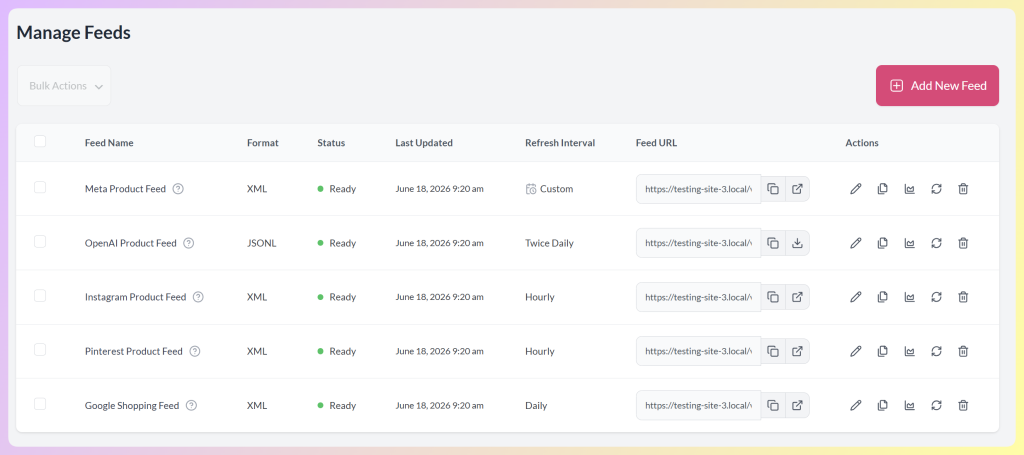The height and width of the screenshot is (455, 1024).
Task: Check the Pinterest Product Feed row
Action: pos(40,350)
